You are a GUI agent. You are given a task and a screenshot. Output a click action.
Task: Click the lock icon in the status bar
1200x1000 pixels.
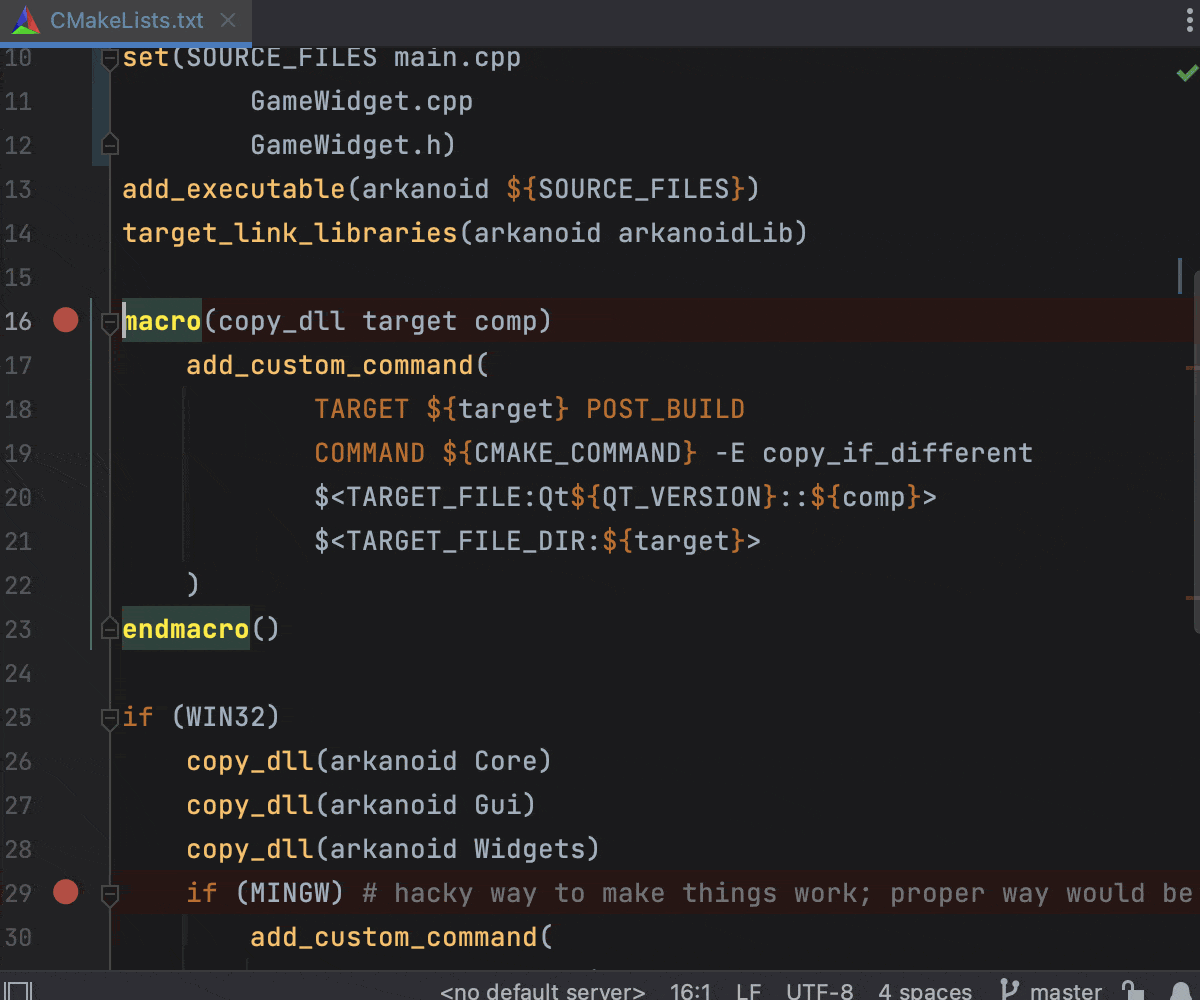[x=1131, y=989]
